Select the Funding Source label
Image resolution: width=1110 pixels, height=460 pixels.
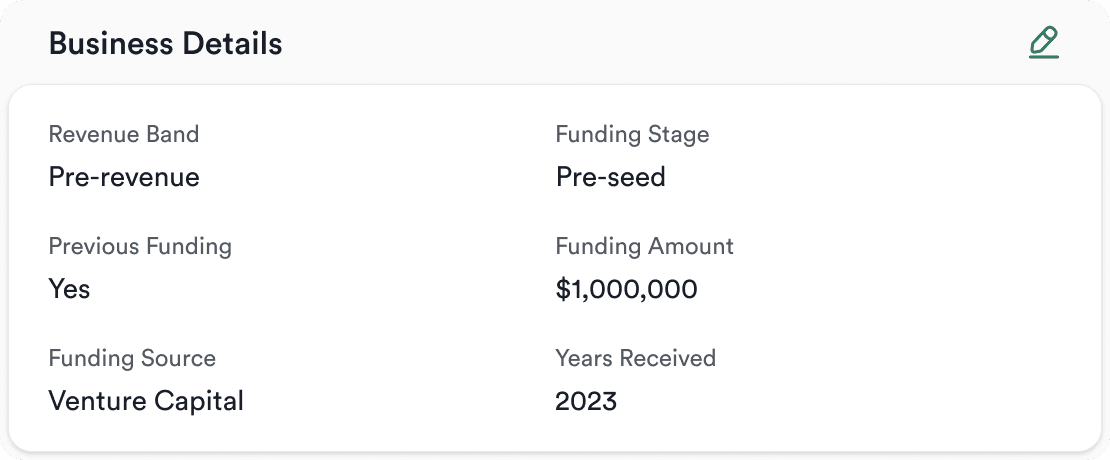tap(132, 358)
